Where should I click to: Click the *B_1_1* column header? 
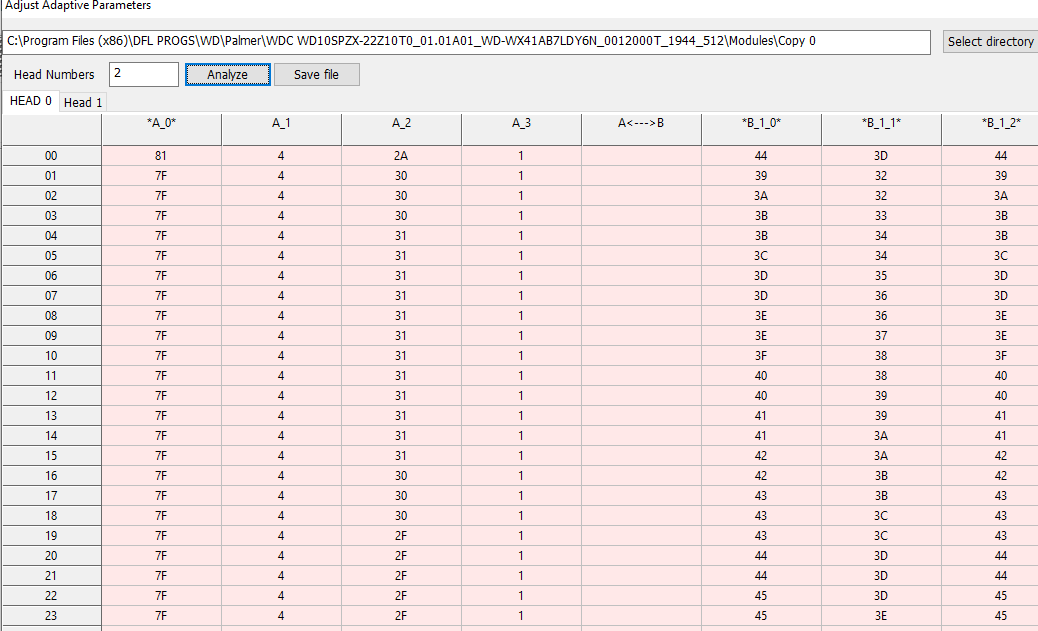coord(881,124)
